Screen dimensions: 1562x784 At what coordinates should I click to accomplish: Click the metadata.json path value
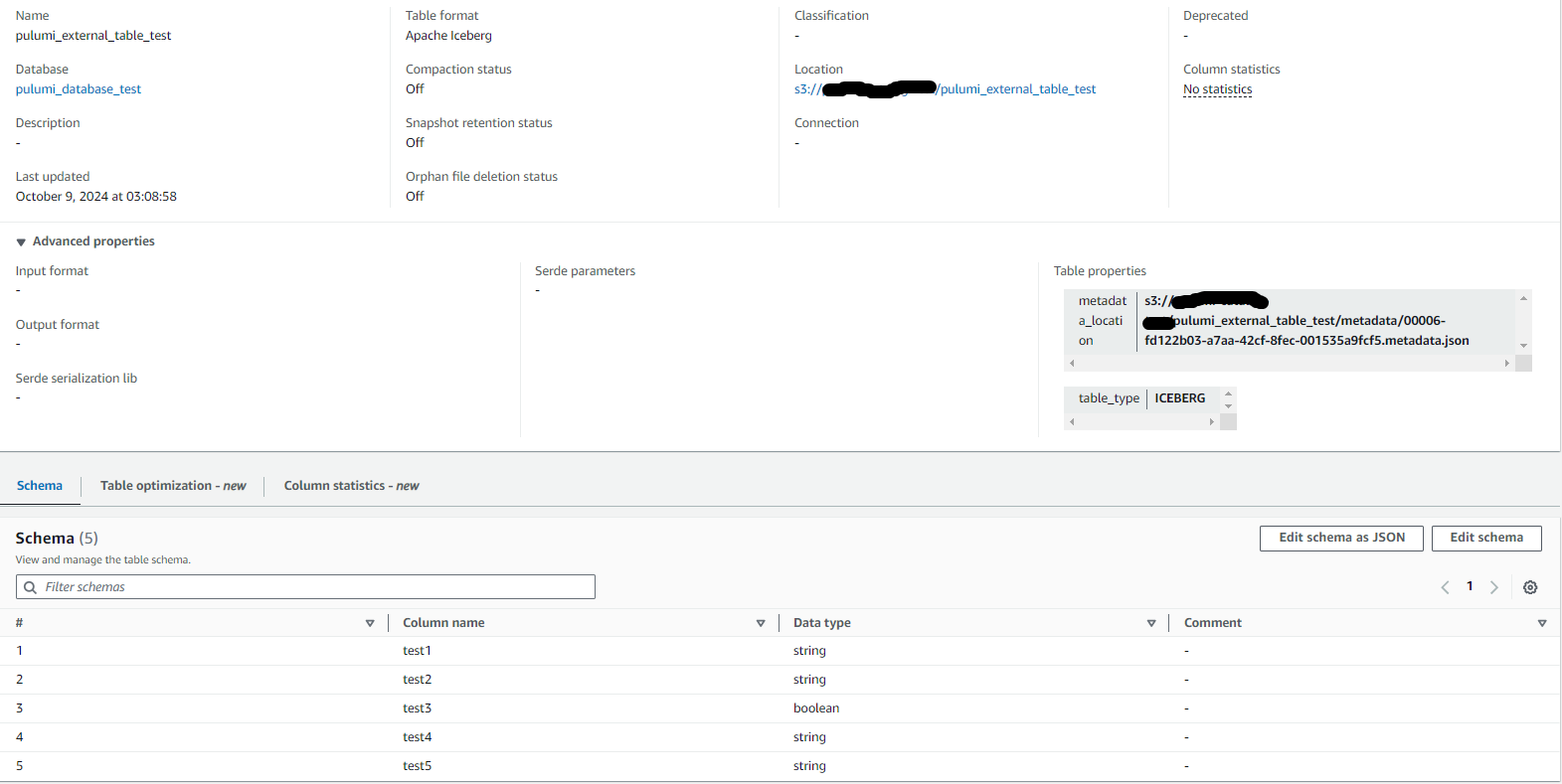click(1306, 321)
